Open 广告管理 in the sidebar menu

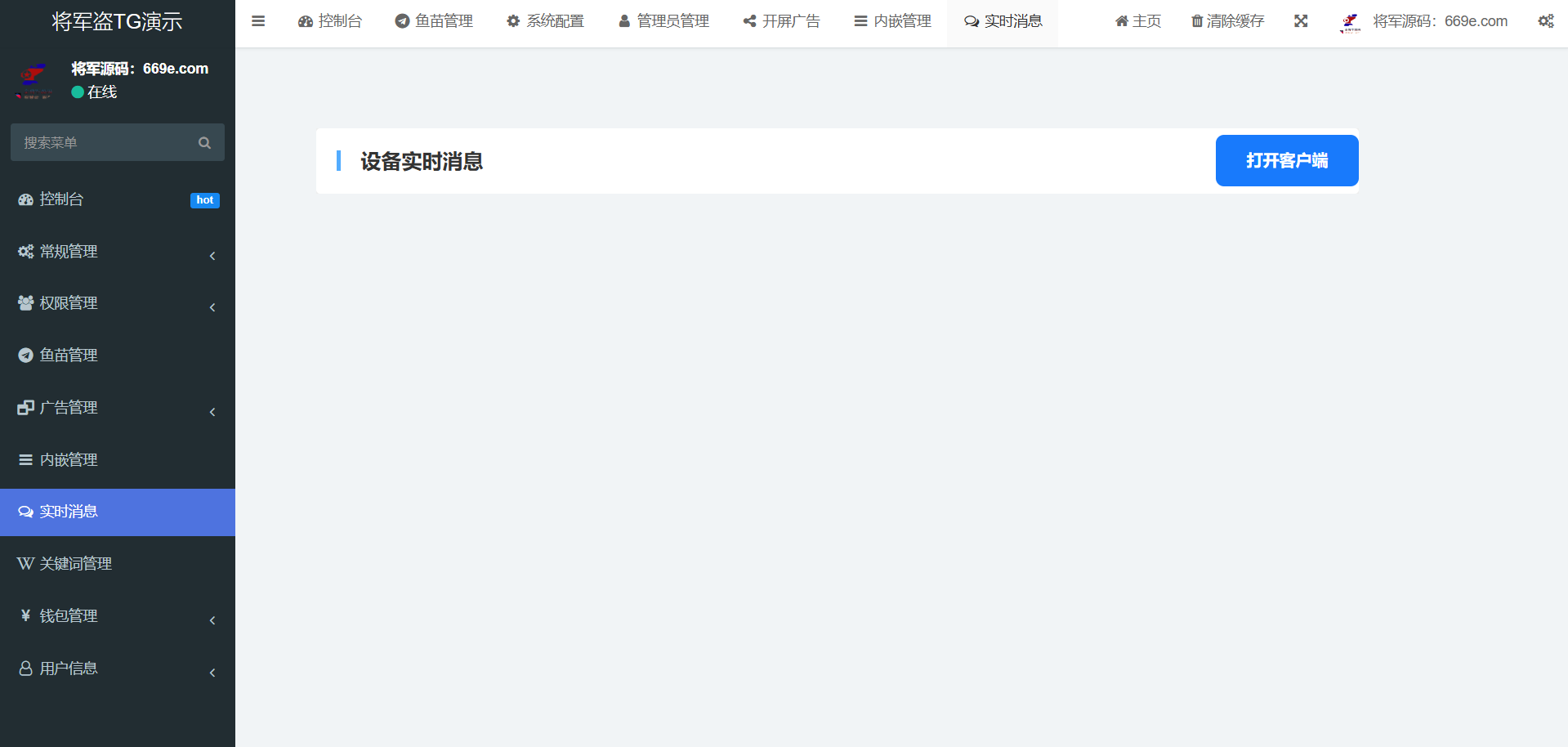click(118, 408)
